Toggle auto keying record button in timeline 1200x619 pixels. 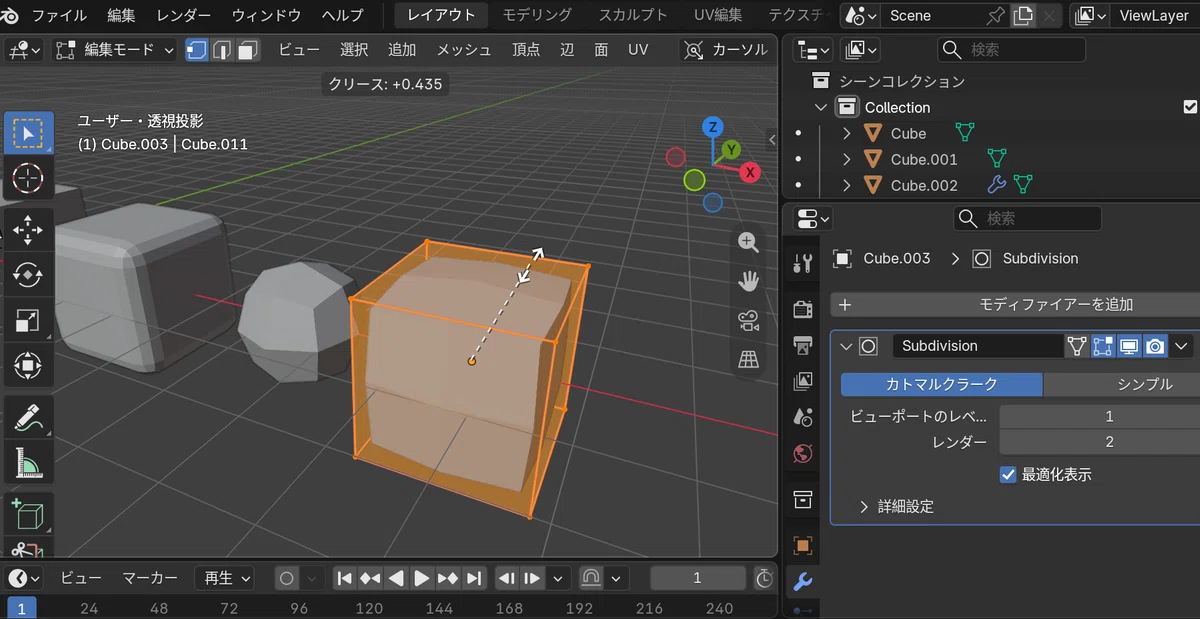[287, 578]
